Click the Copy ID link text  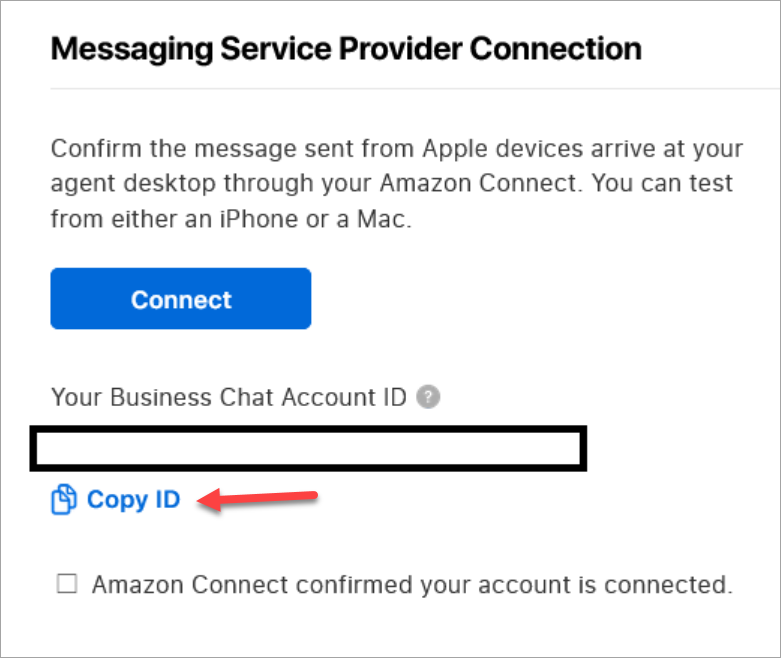tap(133, 500)
